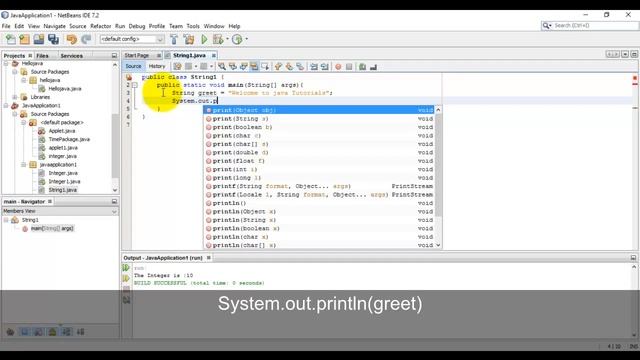Click the Profile Project clock icon
640x360 pixels.
(237, 39)
